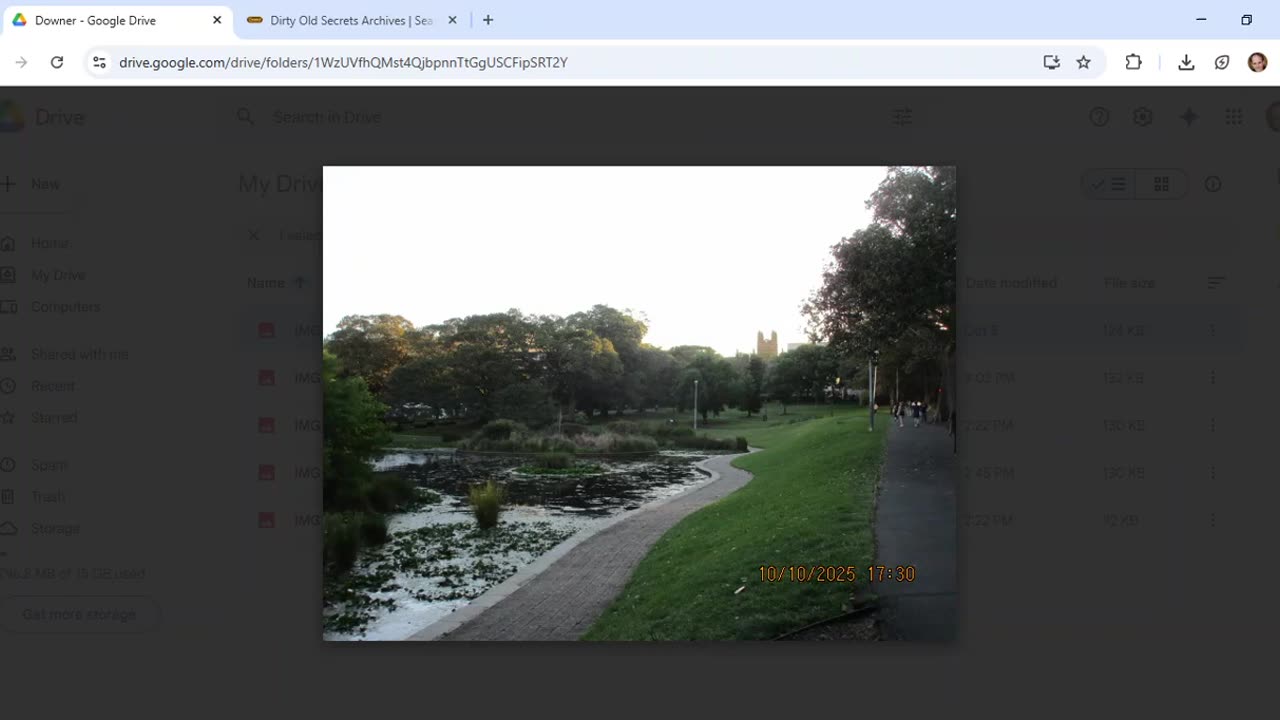Go to Home in the Drive sidebar
The width and height of the screenshot is (1280, 720).
[48, 243]
